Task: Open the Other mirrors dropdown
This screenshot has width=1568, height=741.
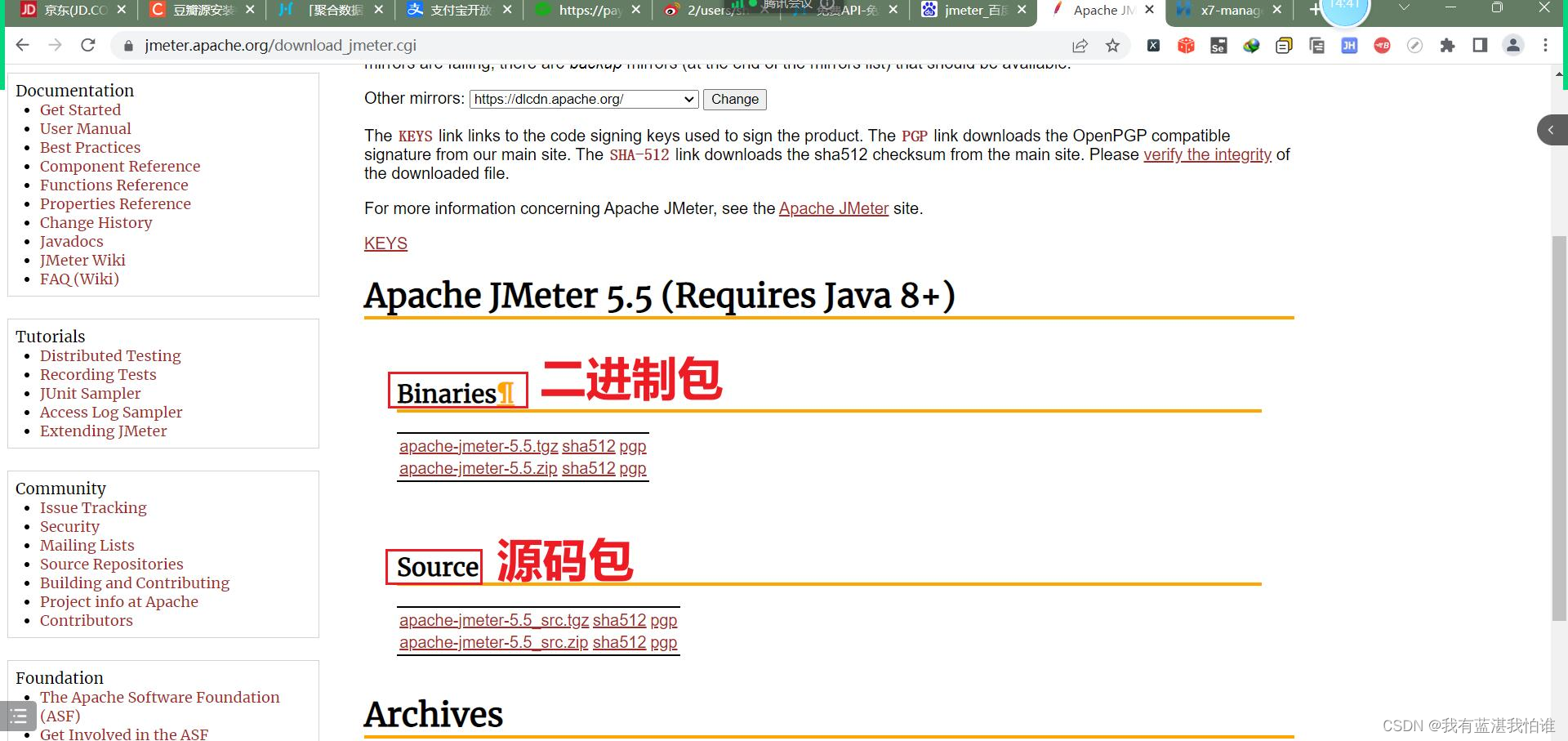Action: click(688, 99)
